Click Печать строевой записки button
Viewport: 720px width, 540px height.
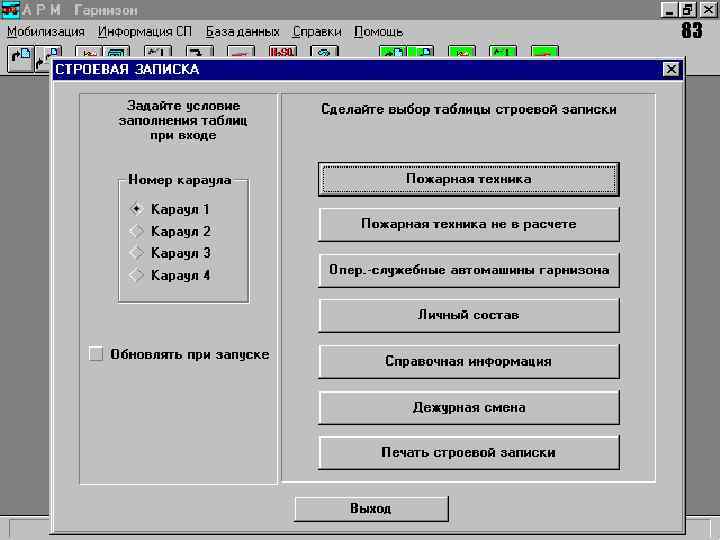(x=469, y=452)
